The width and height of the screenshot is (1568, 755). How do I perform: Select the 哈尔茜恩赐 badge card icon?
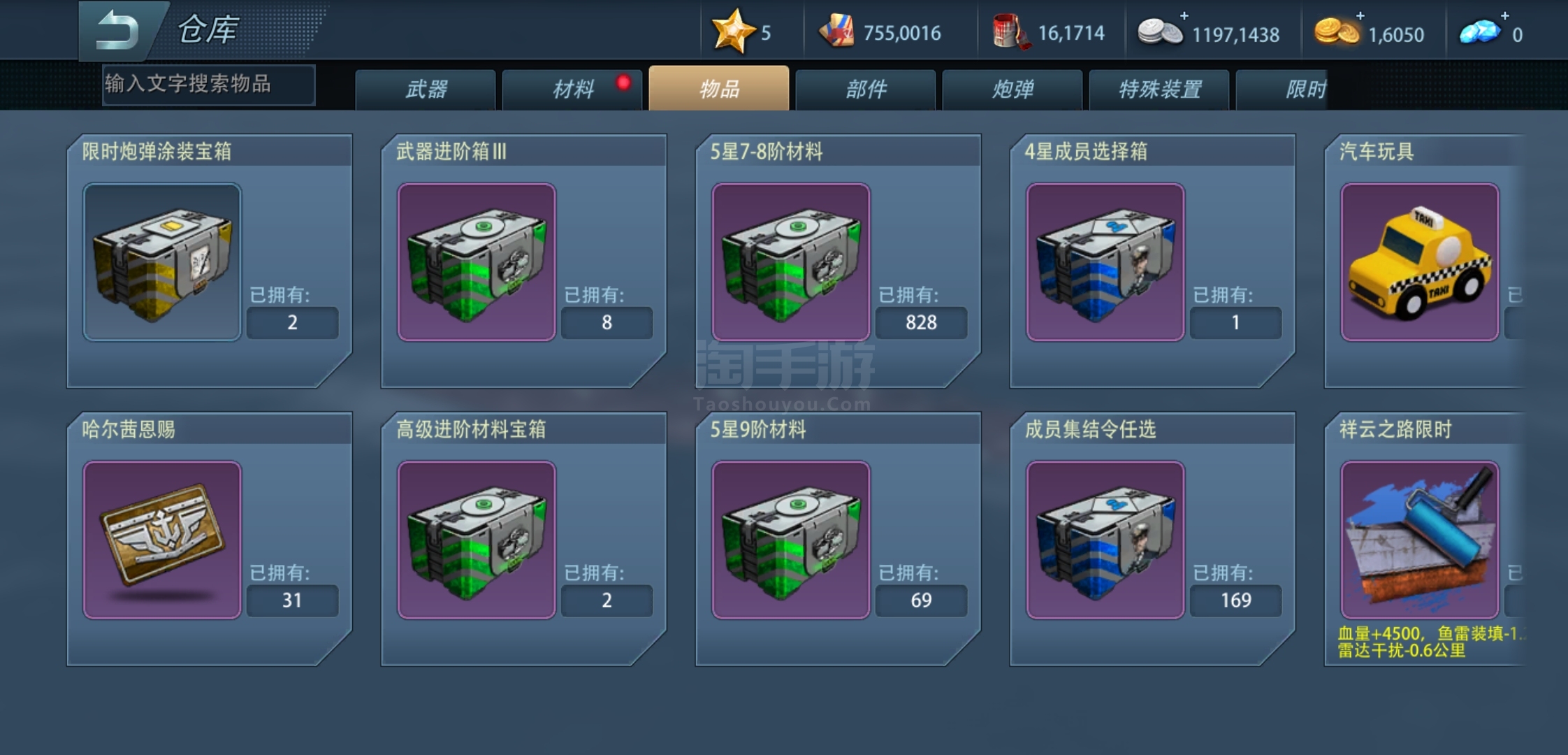point(162,540)
